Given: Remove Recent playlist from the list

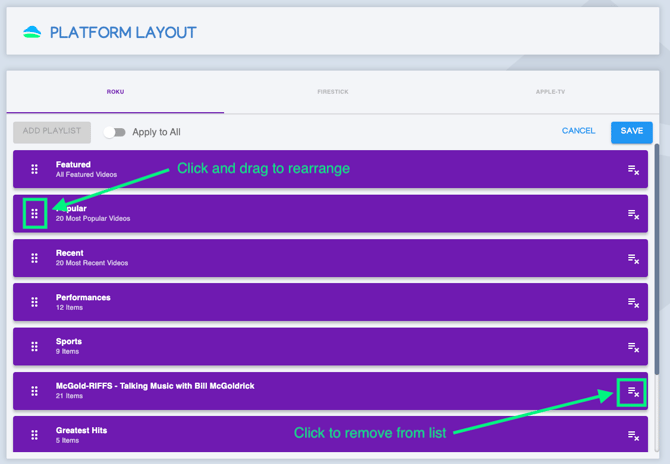Looking at the screenshot, I should pyautogui.click(x=633, y=258).
